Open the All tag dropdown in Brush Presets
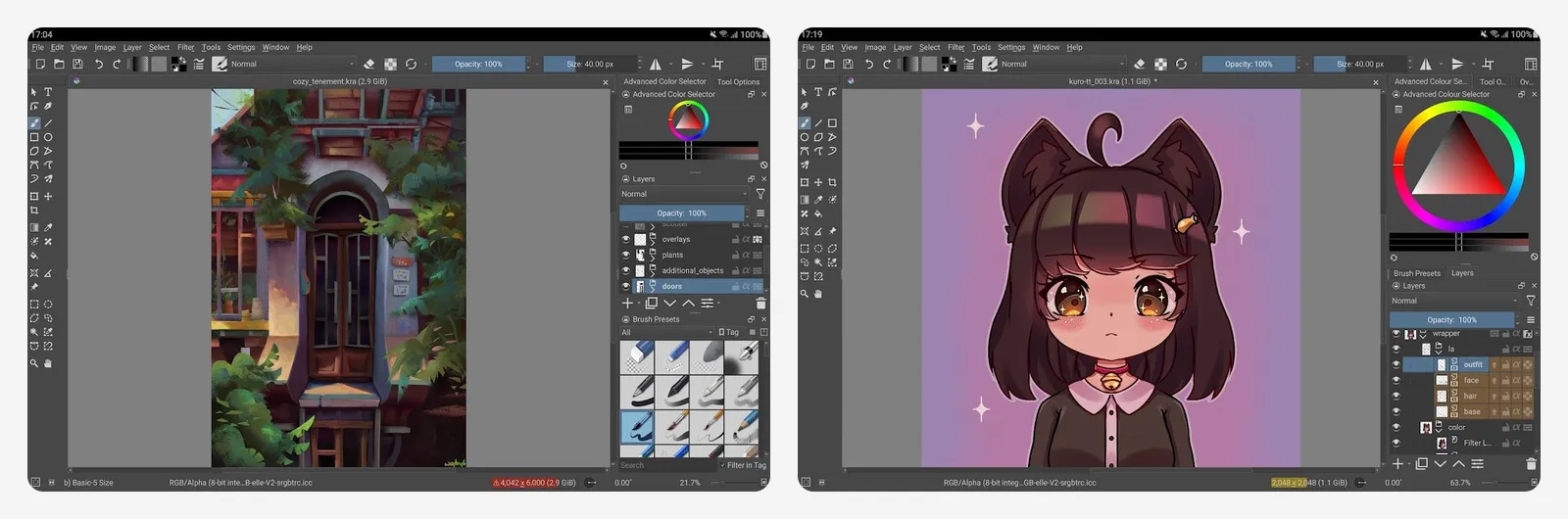1568x519 pixels. point(665,332)
